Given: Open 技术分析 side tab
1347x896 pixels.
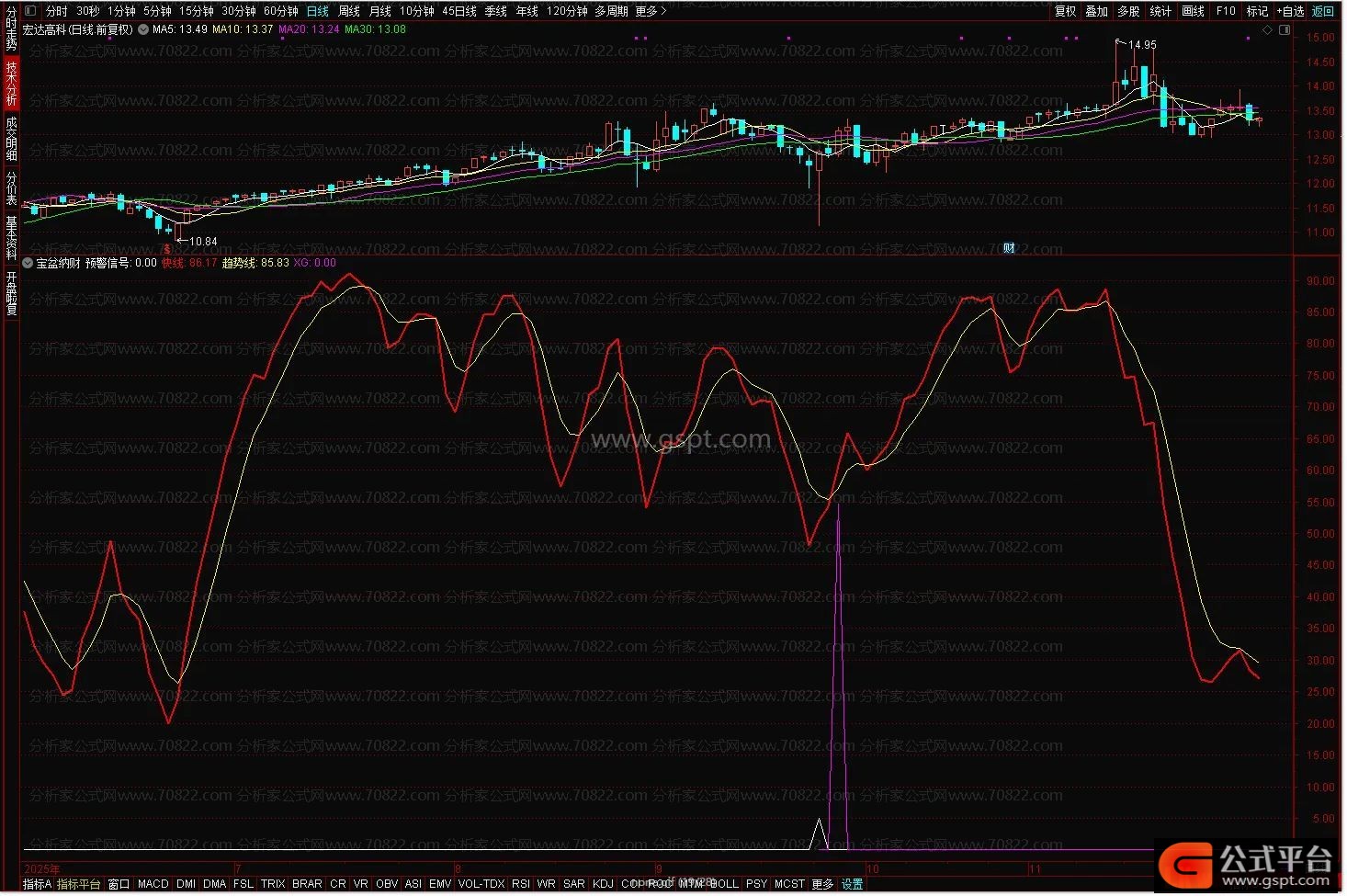Looking at the screenshot, I should coord(11,83).
